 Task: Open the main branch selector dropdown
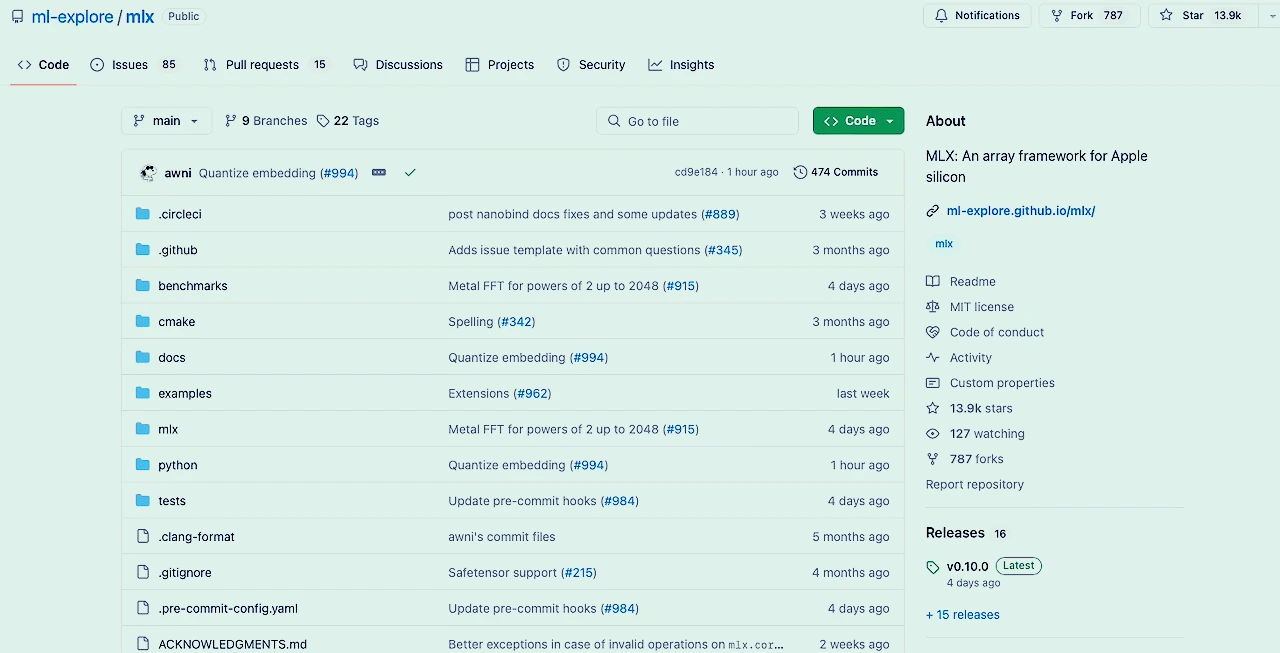click(166, 121)
